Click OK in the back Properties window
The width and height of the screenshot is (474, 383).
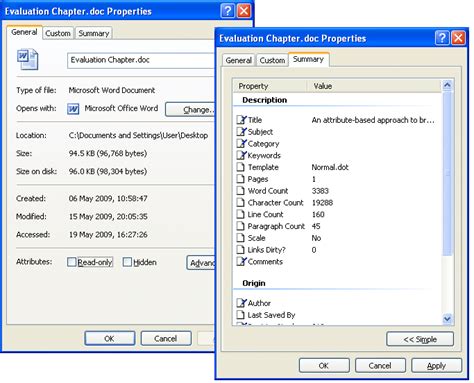pyautogui.click(x=109, y=339)
